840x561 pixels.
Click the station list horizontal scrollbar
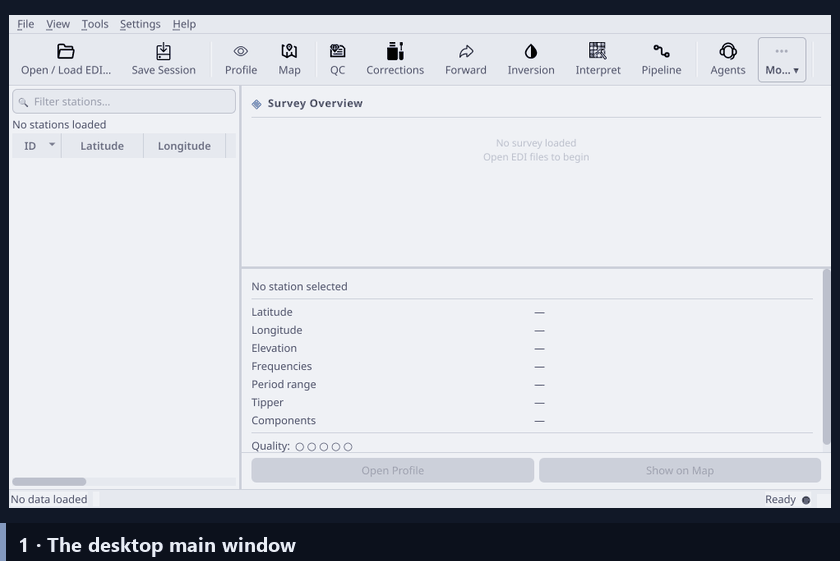point(49,481)
